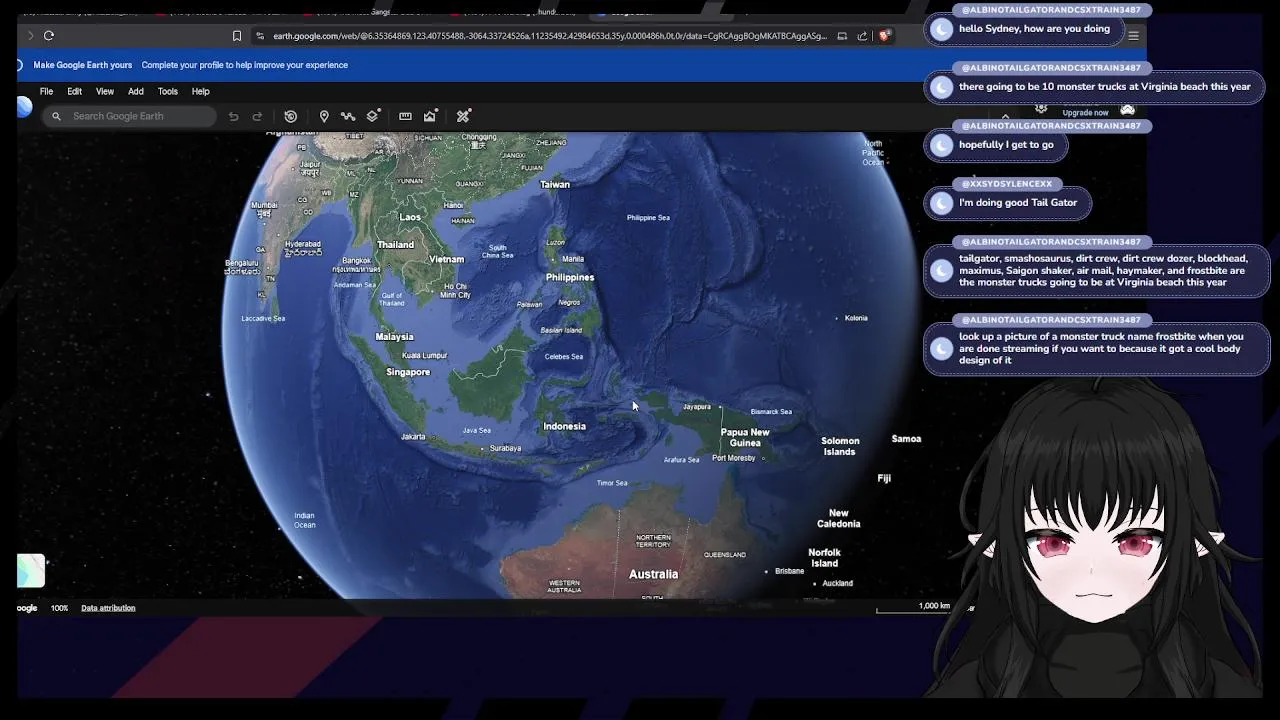Open the browser hamburger menu
Image resolution: width=1280 pixels, height=720 pixels.
pos(1133,36)
